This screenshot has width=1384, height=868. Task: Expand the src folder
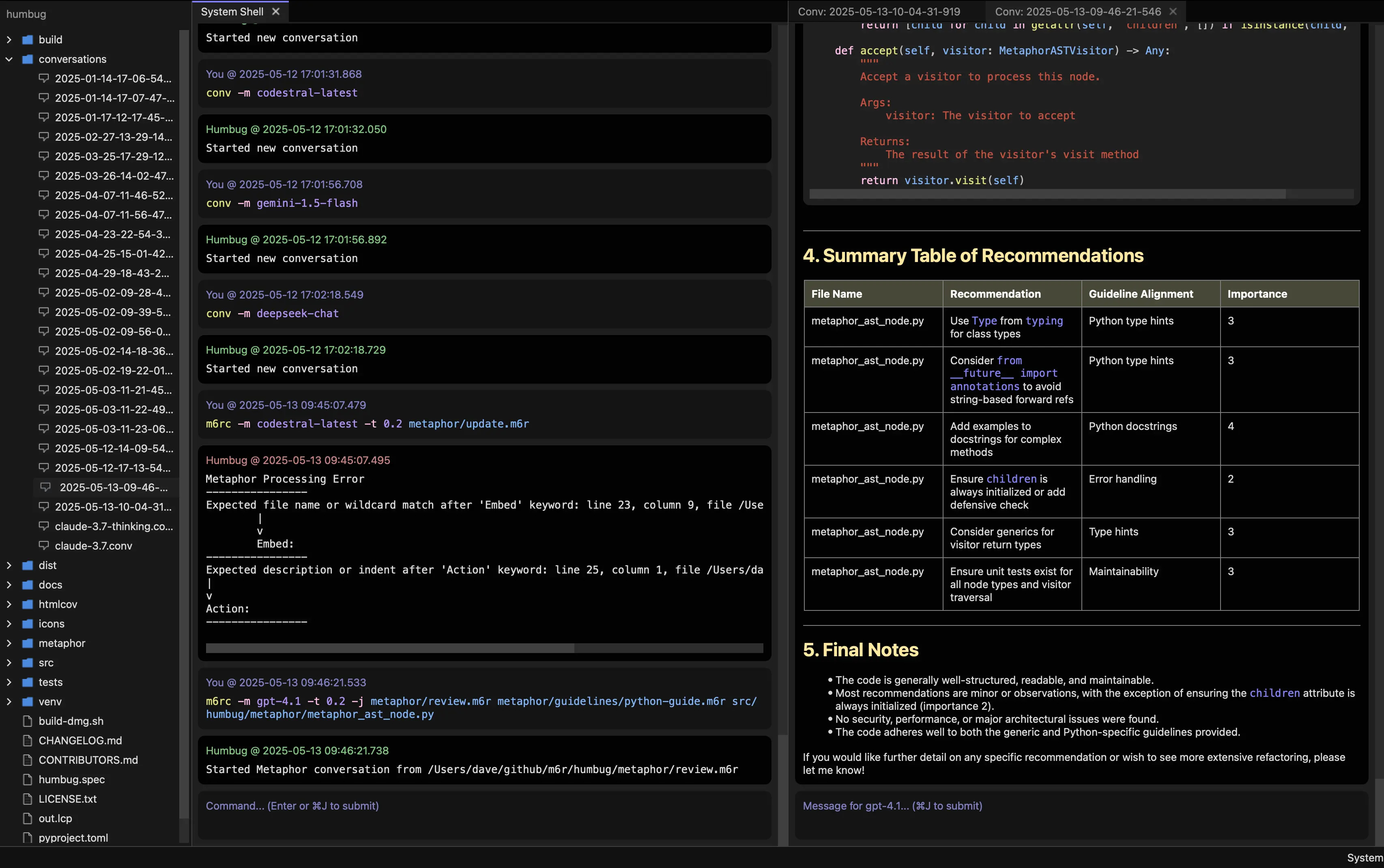pyautogui.click(x=9, y=662)
